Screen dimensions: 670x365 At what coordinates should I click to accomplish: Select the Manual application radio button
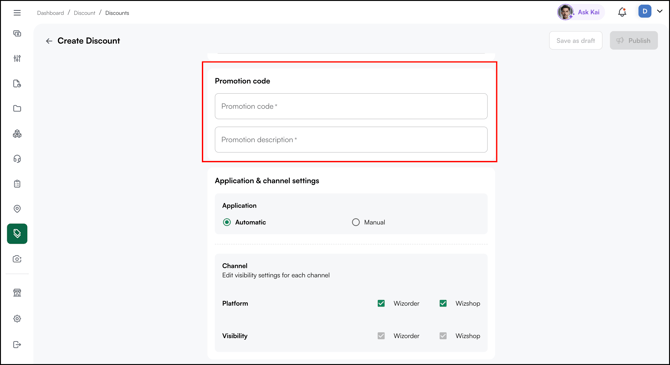click(x=356, y=222)
